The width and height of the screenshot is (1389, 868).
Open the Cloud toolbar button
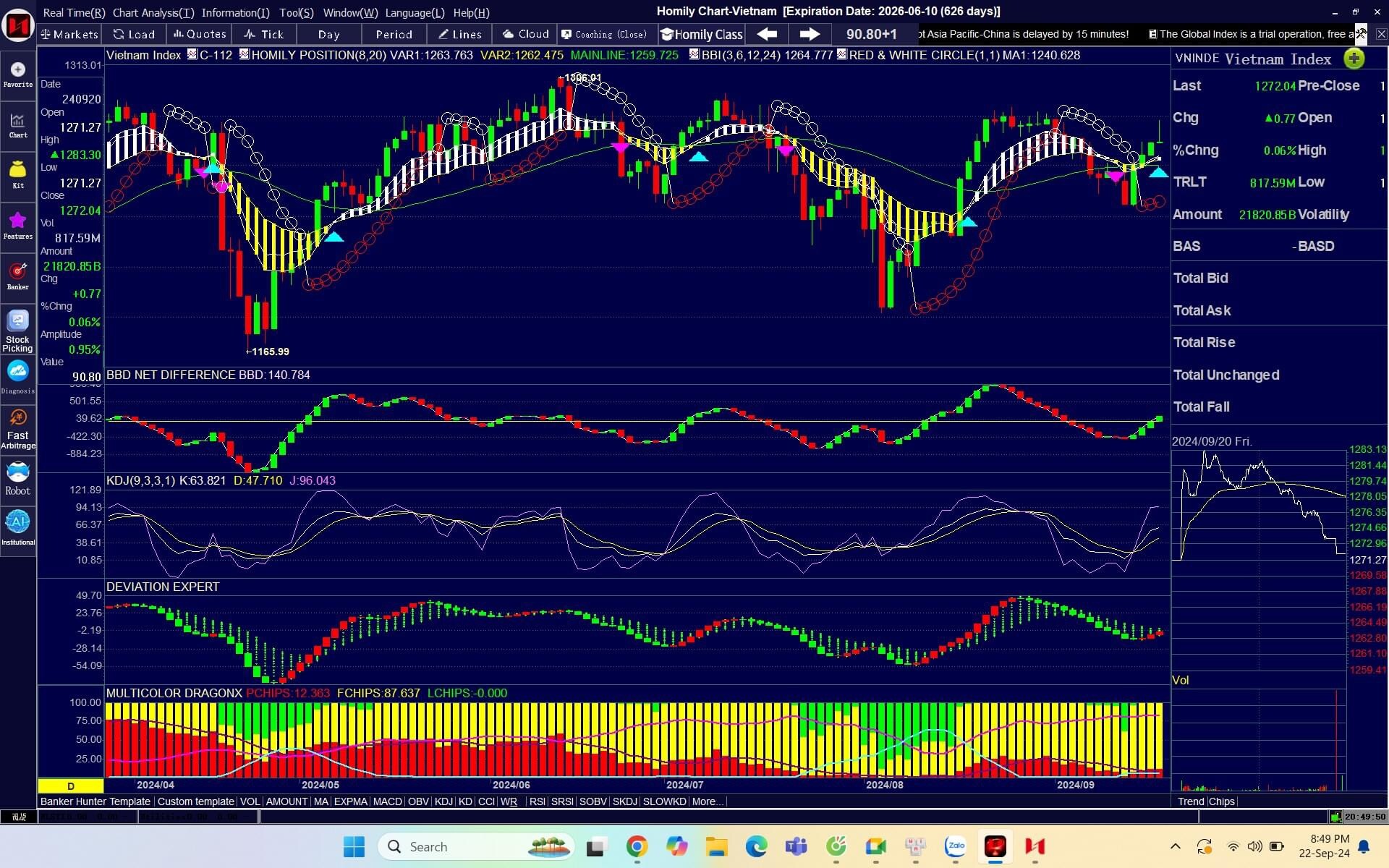coord(525,34)
